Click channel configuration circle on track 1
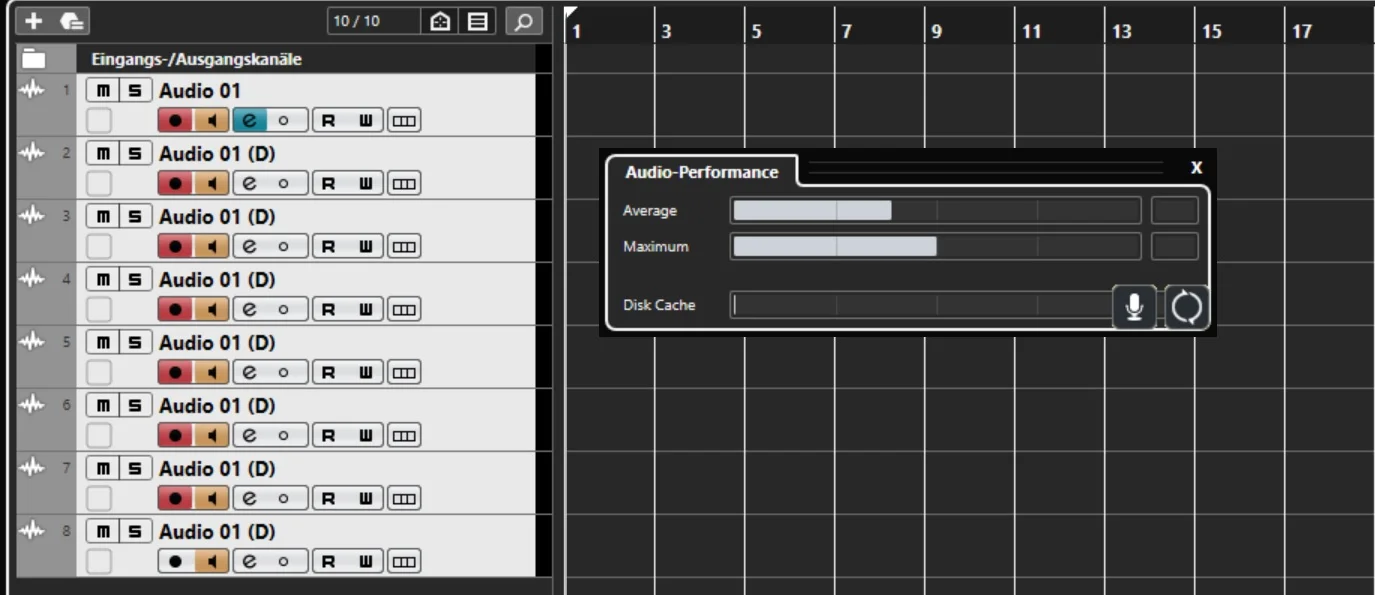The width and height of the screenshot is (1375, 595). 284,120
